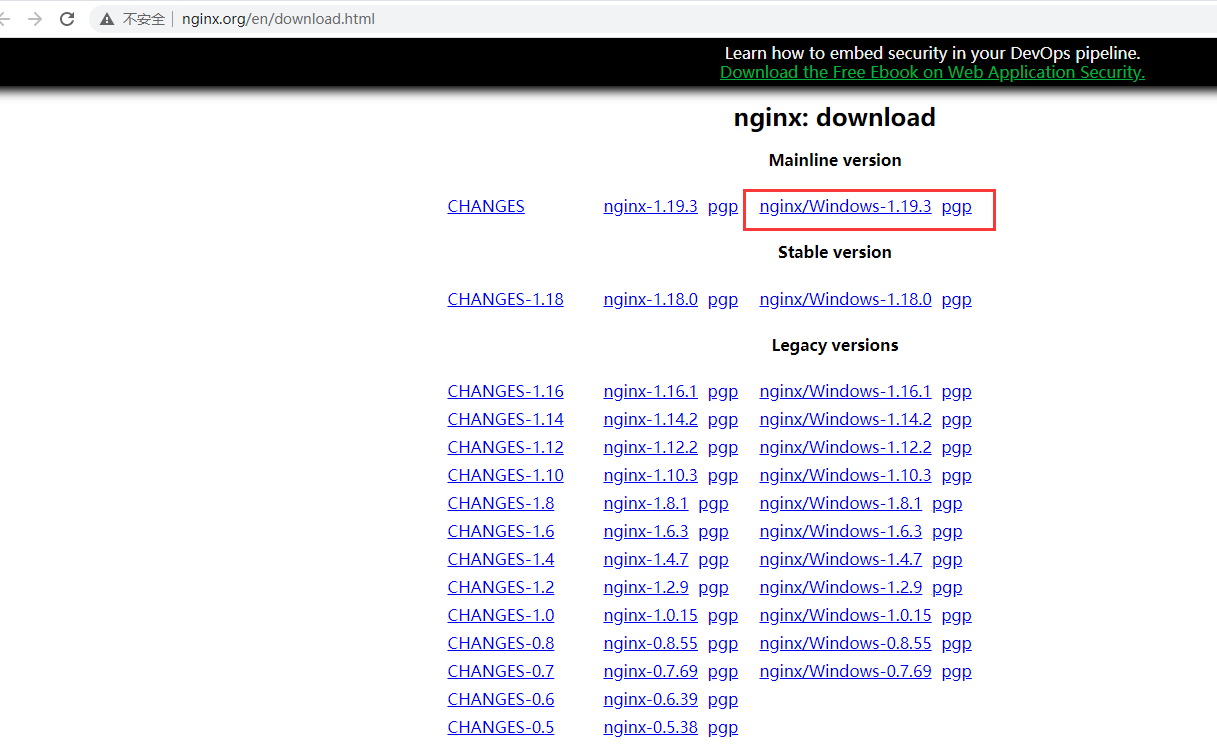Click the 'nginx: download' page heading

coord(834,117)
